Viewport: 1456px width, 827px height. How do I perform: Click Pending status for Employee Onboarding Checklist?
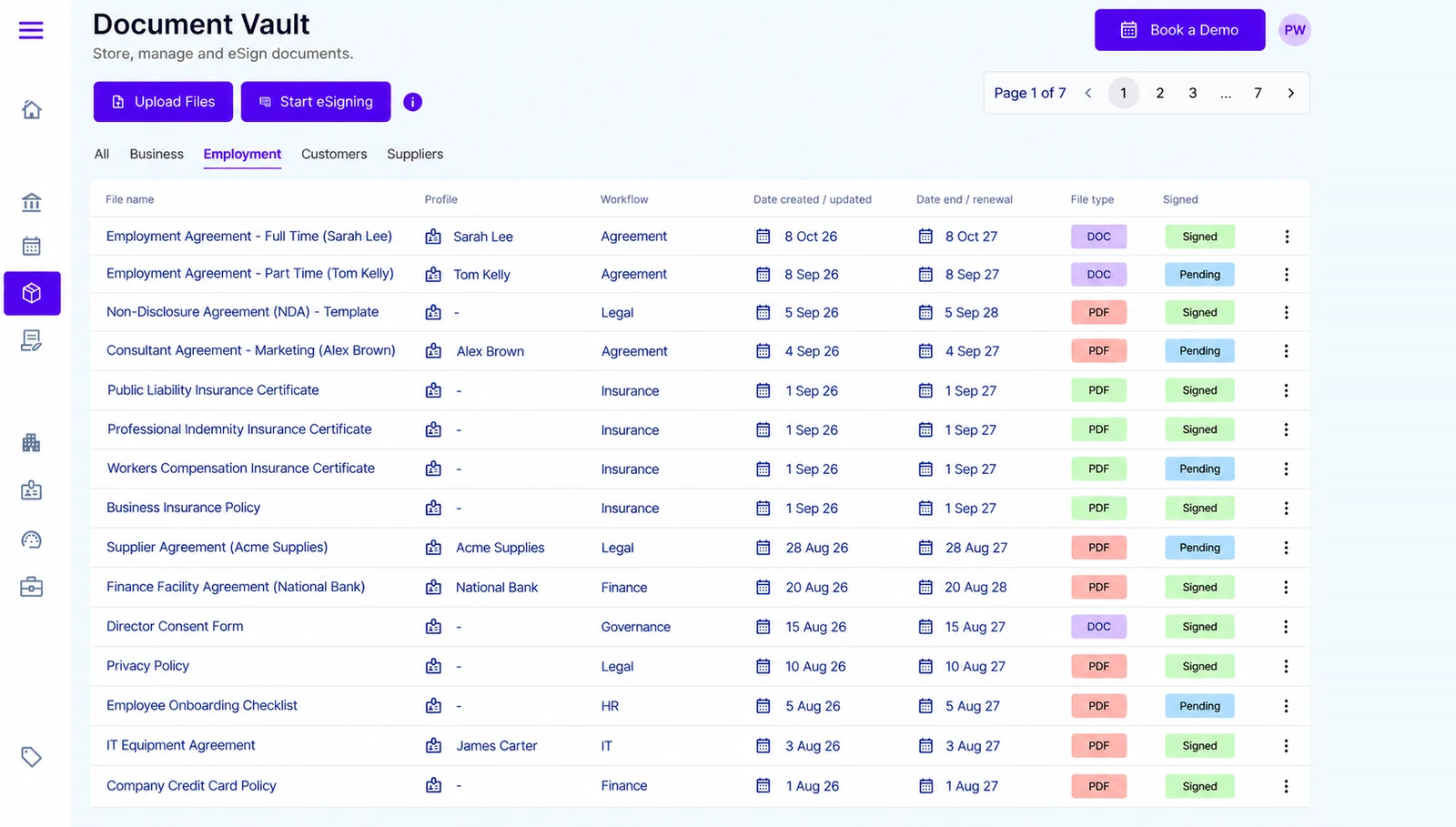(x=1199, y=706)
